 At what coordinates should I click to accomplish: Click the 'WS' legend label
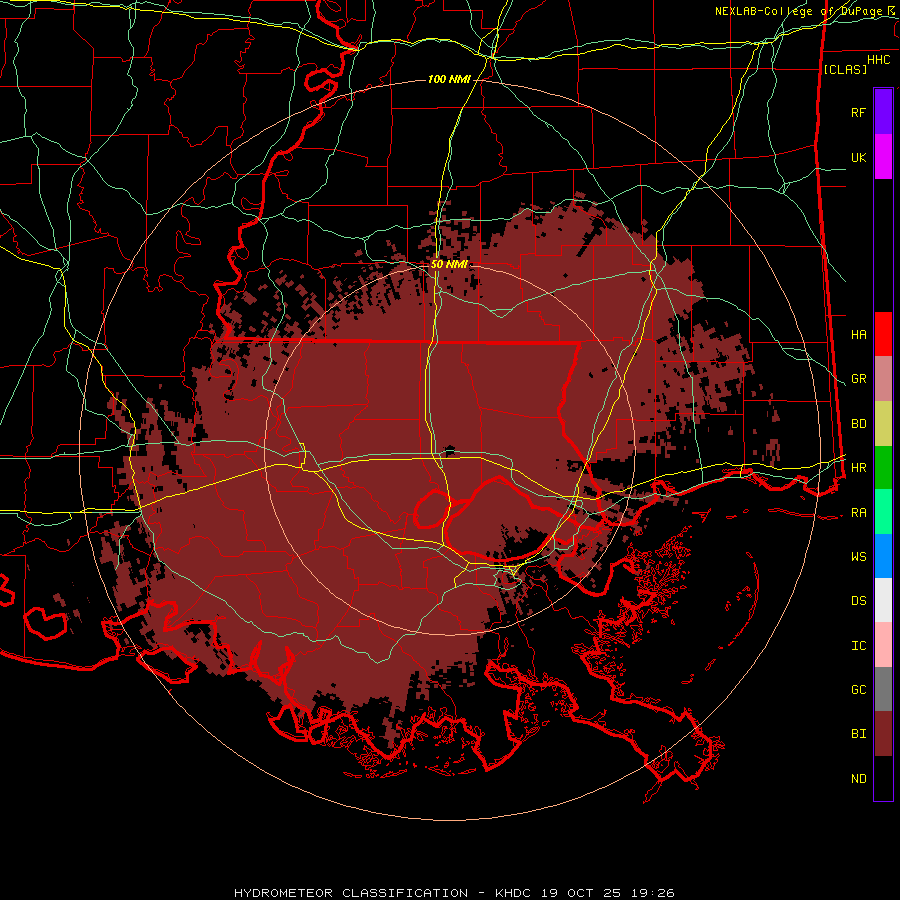point(858,557)
